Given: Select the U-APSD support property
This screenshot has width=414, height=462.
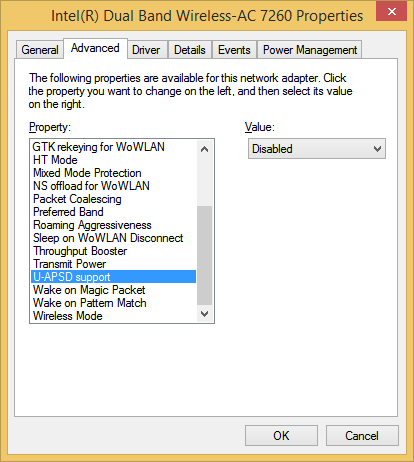Looking at the screenshot, I should point(113,277).
